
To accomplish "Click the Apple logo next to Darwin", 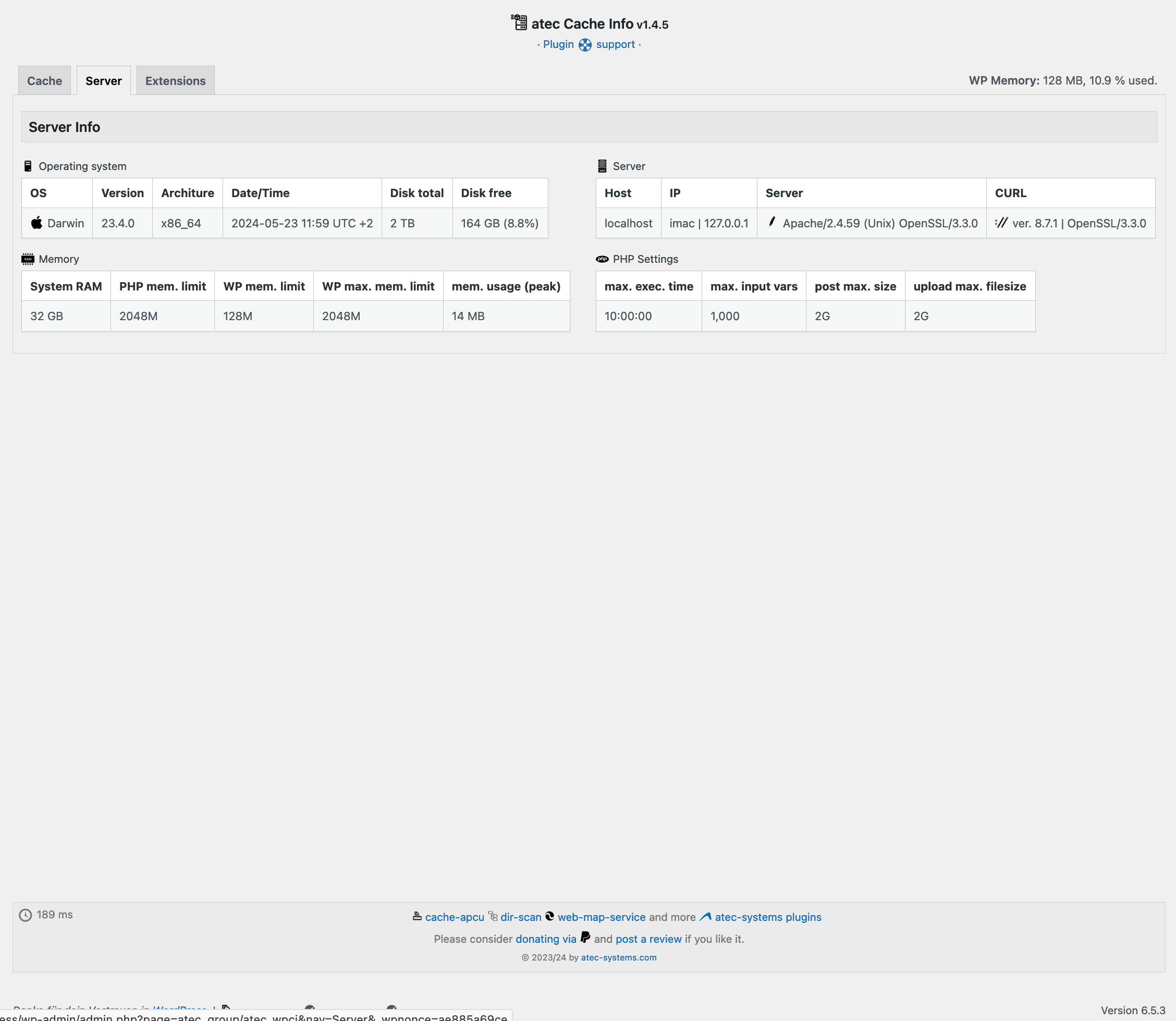I will 36,223.
